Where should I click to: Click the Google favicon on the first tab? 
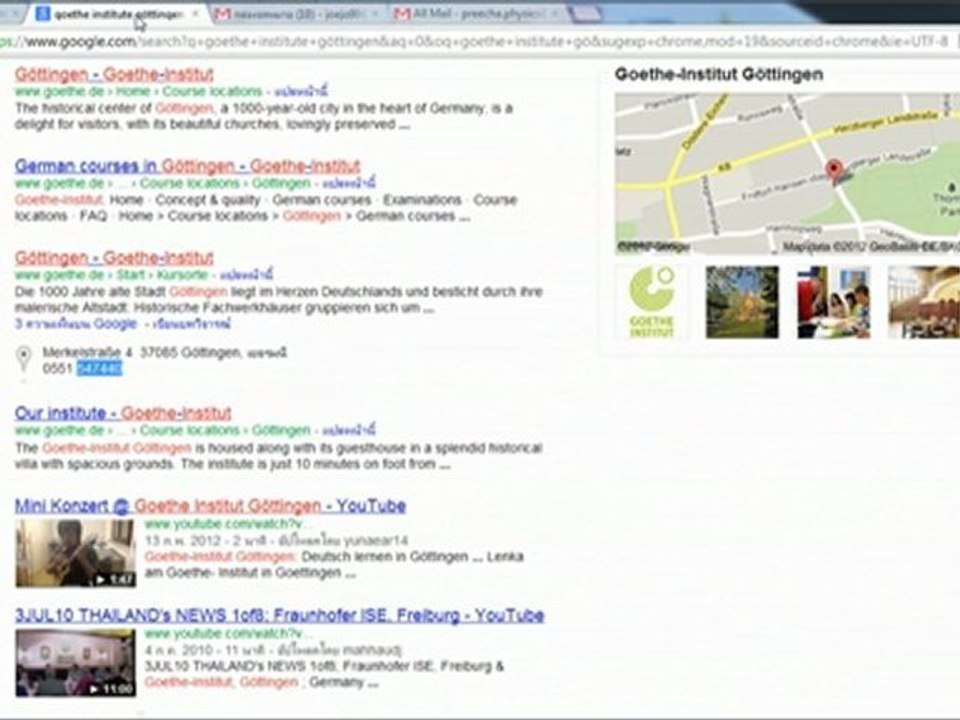pyautogui.click(x=43, y=14)
